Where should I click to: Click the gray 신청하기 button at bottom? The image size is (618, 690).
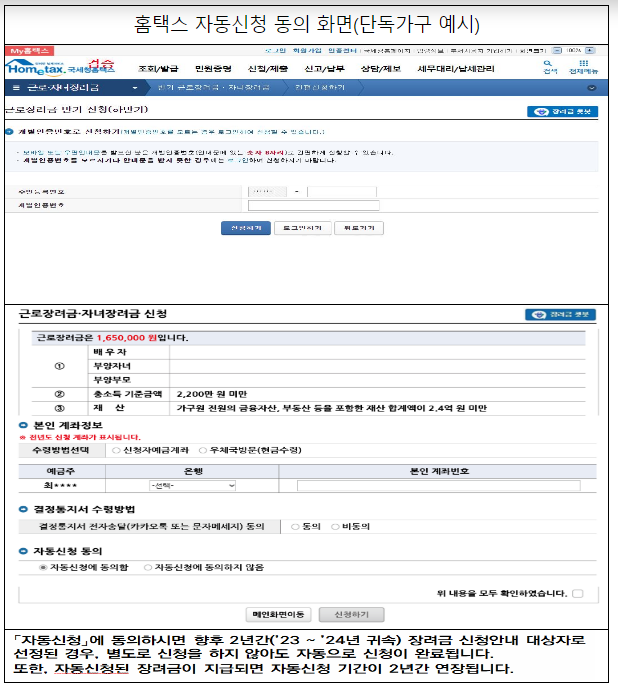coord(351,614)
